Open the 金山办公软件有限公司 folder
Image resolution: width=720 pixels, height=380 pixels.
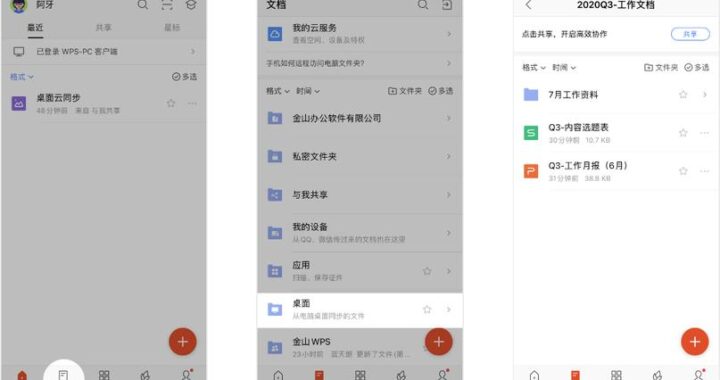pyautogui.click(x=360, y=118)
